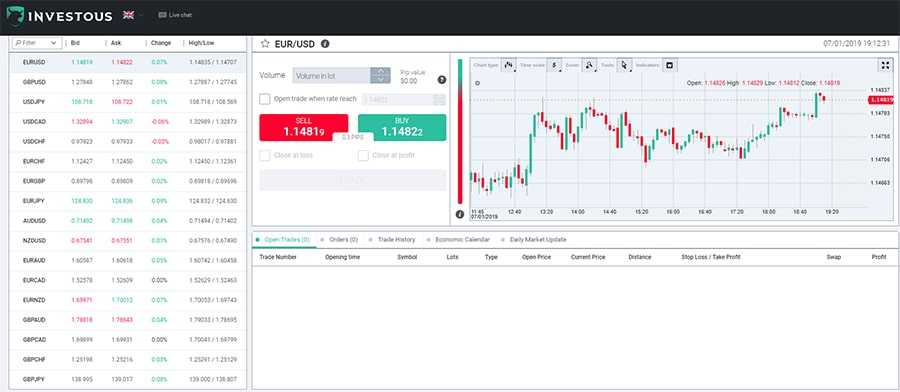This screenshot has width=900, height=392.
Task: Select the GBPCAD instrument row
Action: click(128, 340)
